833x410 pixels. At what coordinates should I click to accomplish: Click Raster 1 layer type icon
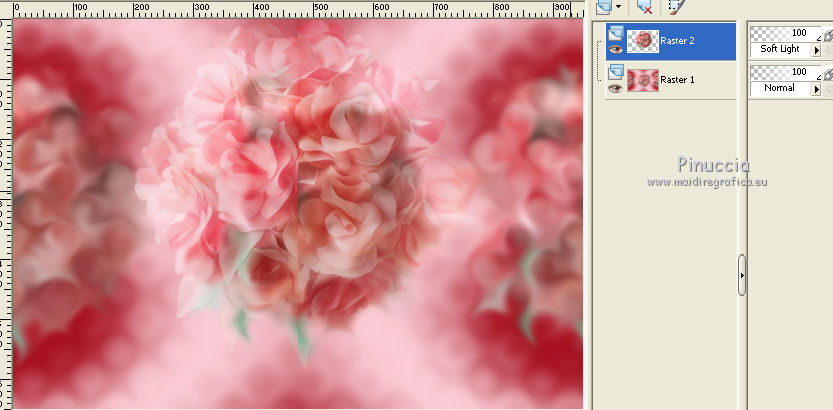615,72
